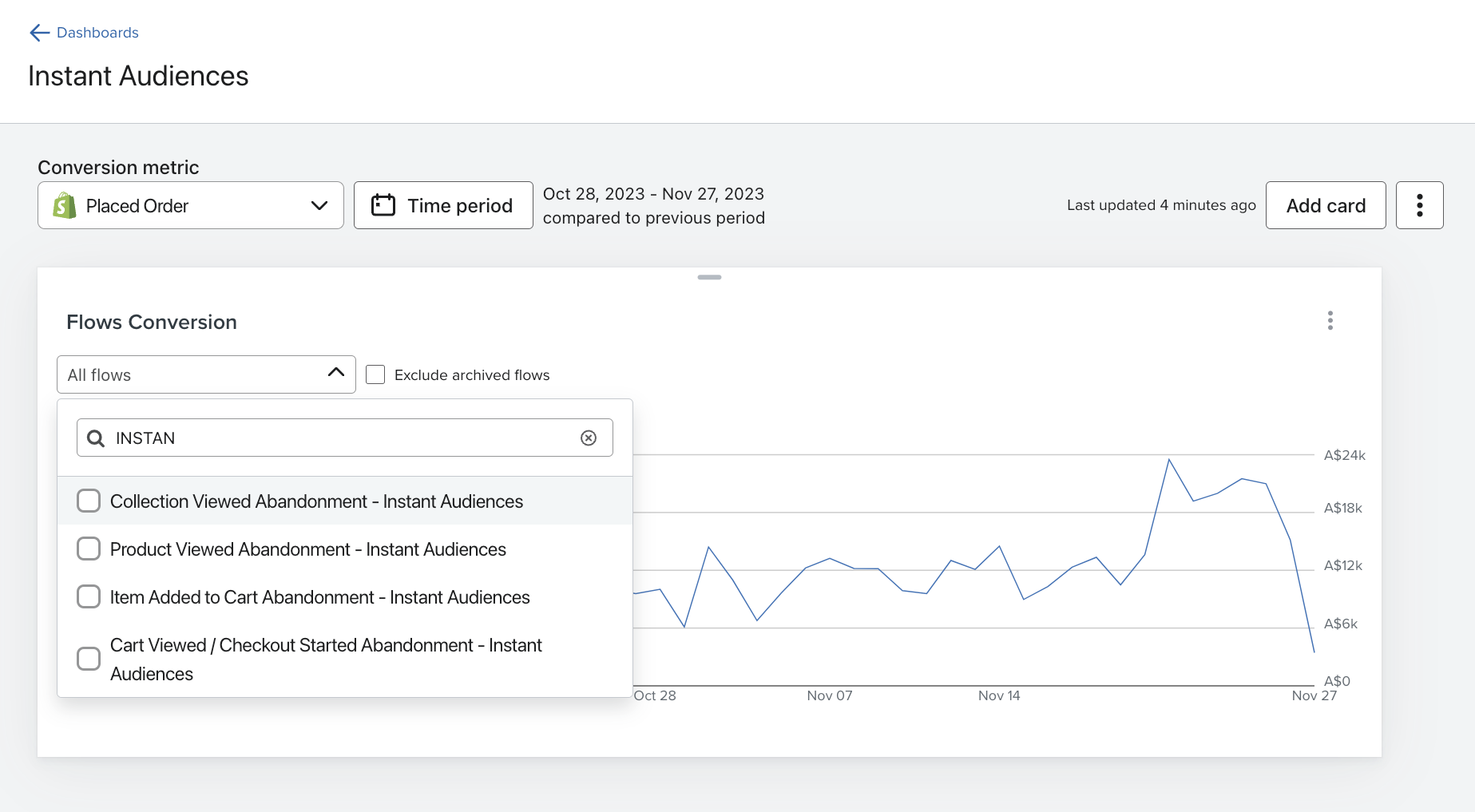Viewport: 1475px width, 812px height.
Task: Open the Time period button
Action: point(443,205)
